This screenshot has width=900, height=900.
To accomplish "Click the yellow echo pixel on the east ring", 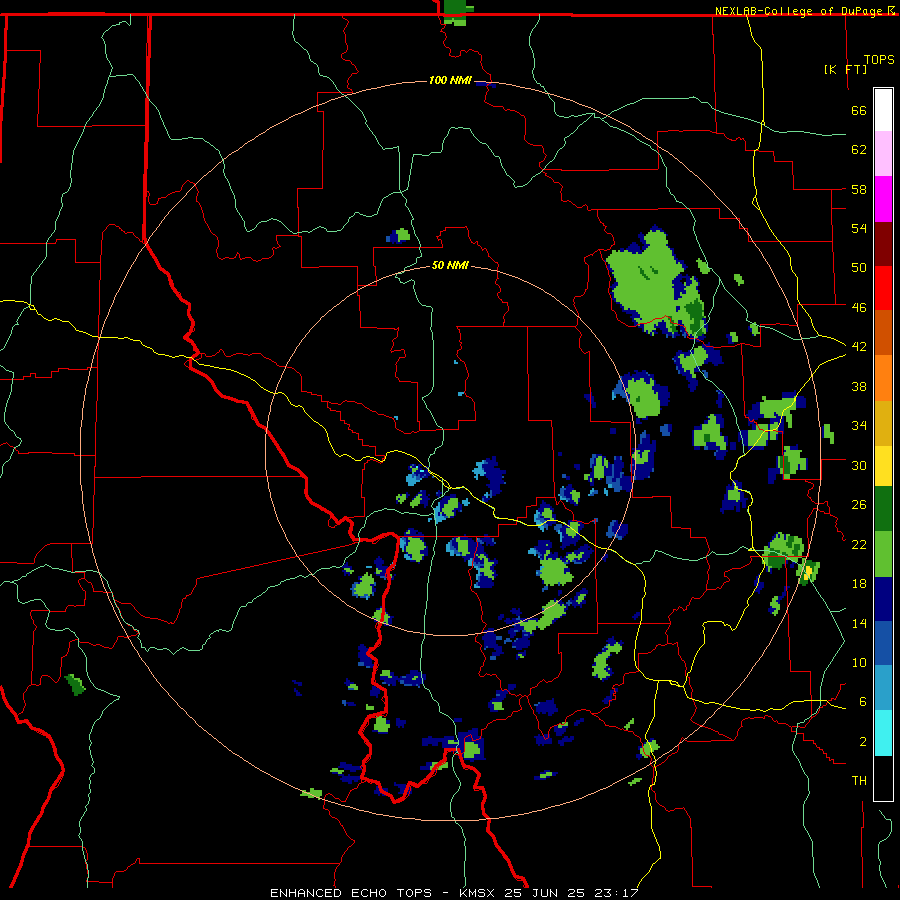I will click(809, 572).
